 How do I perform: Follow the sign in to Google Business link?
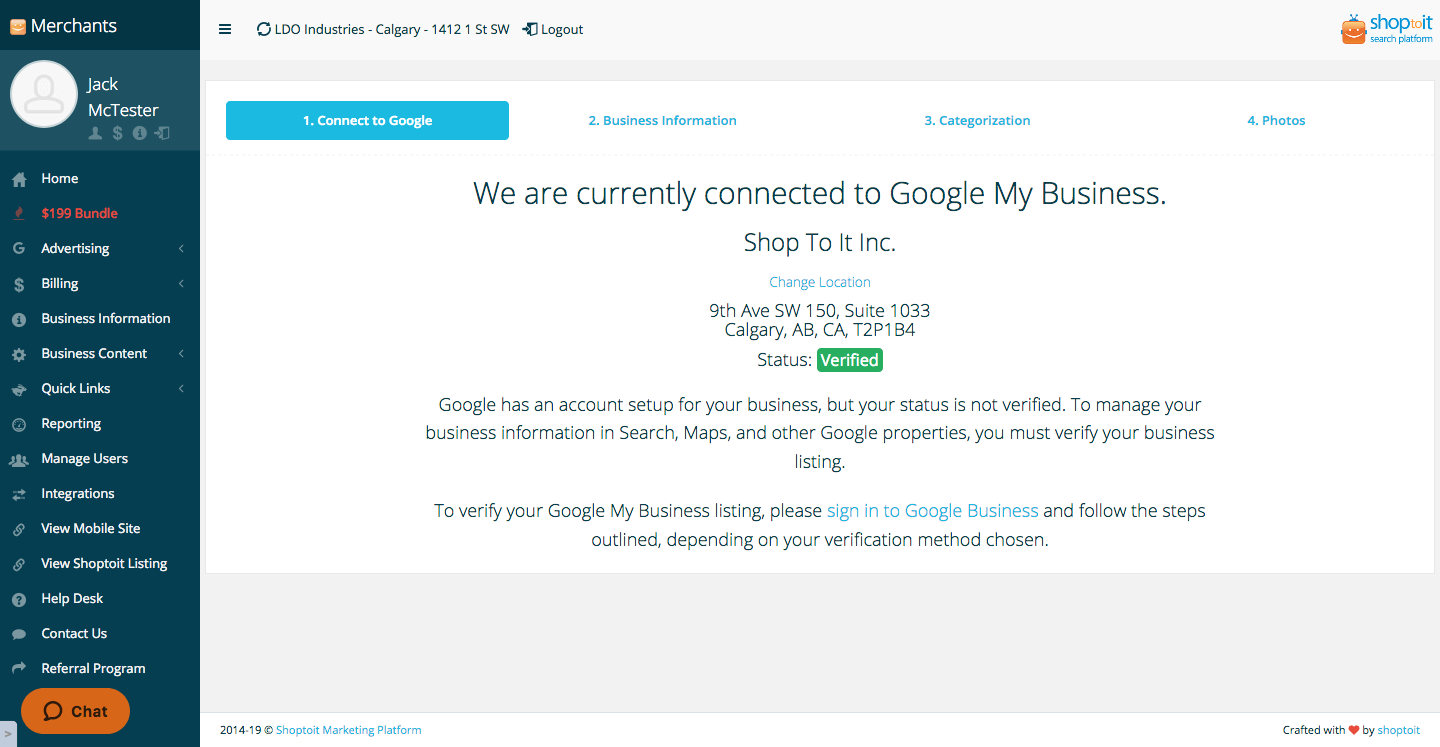[932, 510]
